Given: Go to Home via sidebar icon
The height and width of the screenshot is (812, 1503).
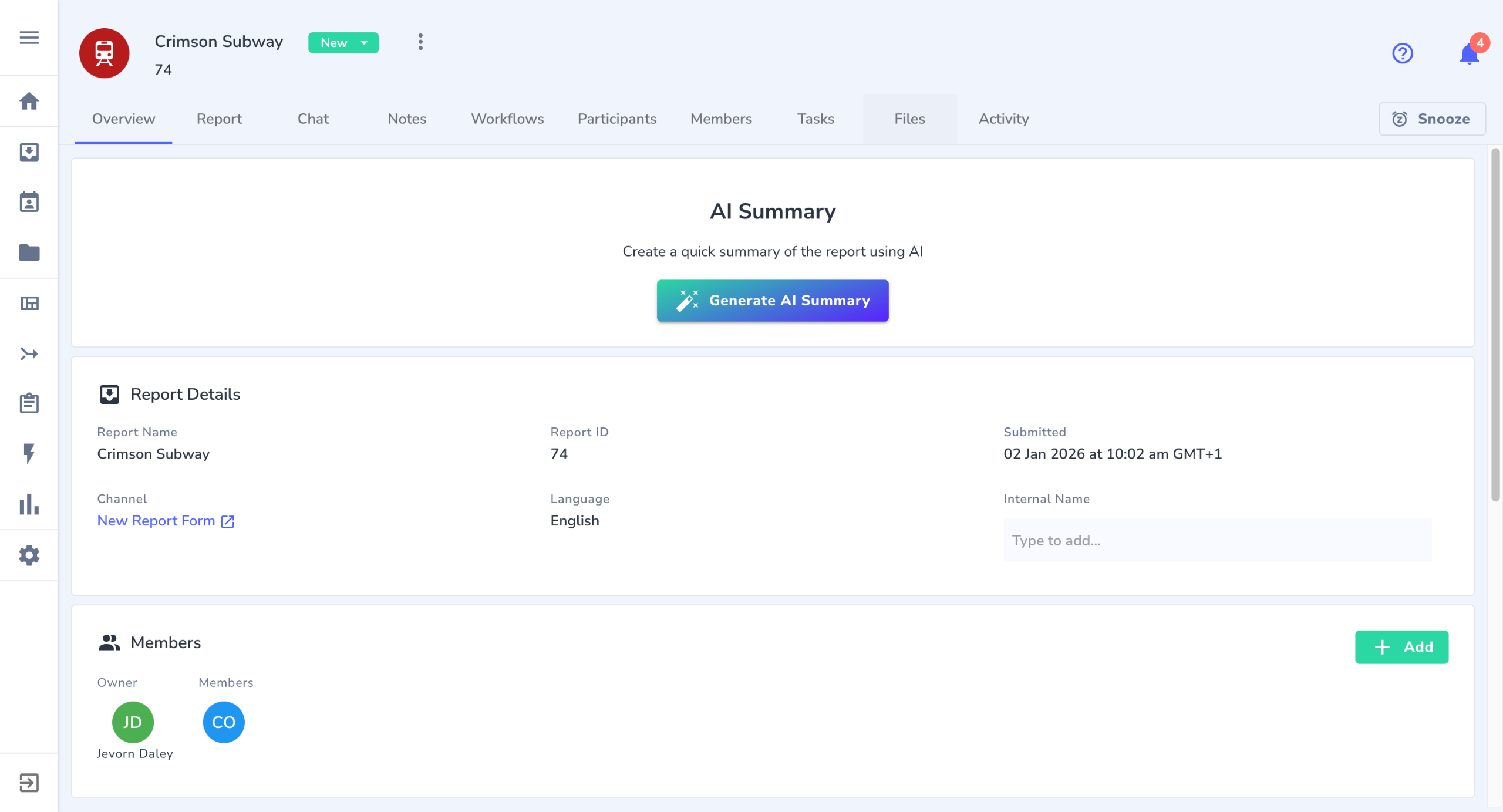Looking at the screenshot, I should pyautogui.click(x=29, y=101).
